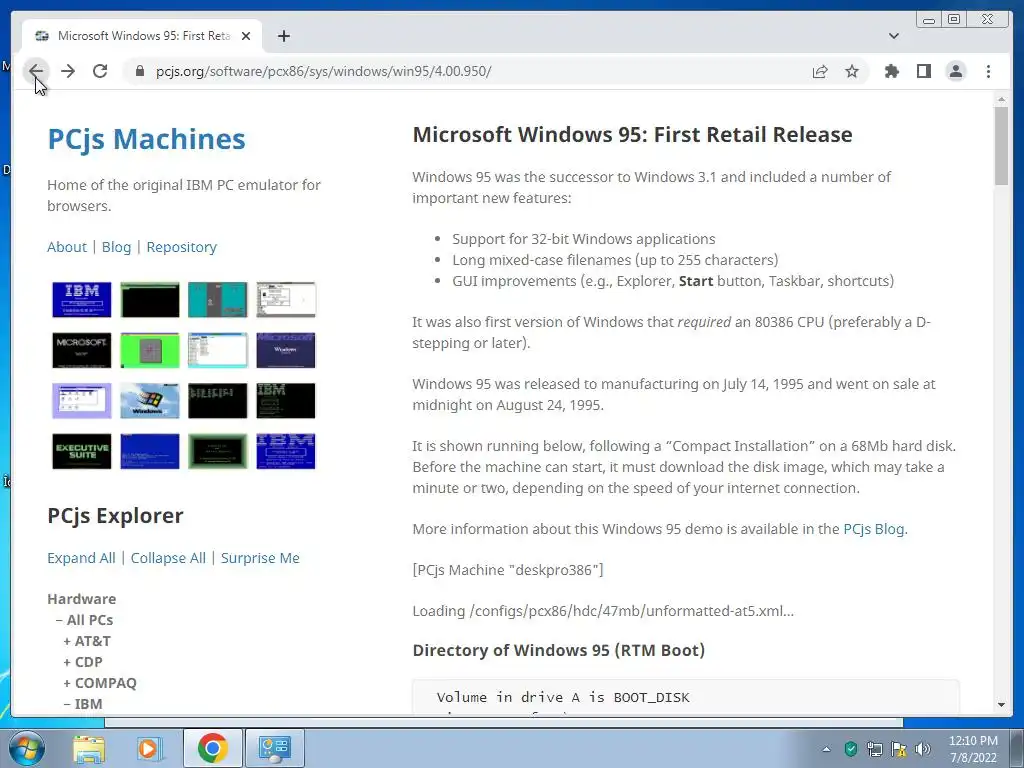Click the Chrome taskbar icon
The height and width of the screenshot is (768, 1024).
pos(212,748)
